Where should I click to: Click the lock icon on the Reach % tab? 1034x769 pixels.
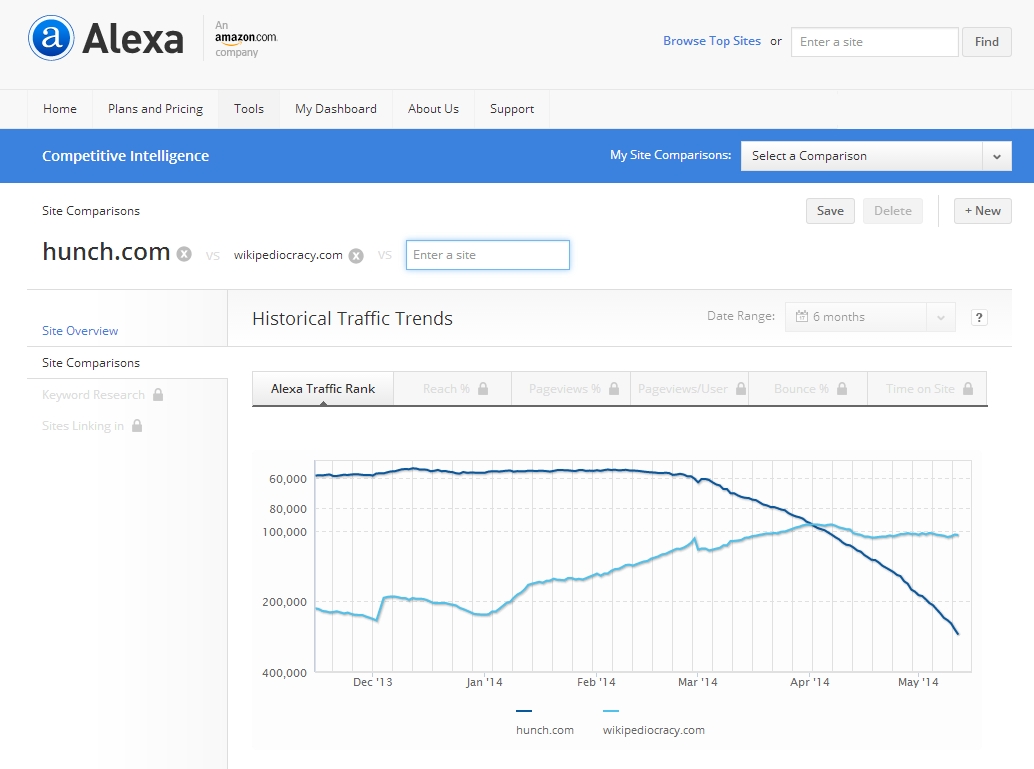coord(483,389)
